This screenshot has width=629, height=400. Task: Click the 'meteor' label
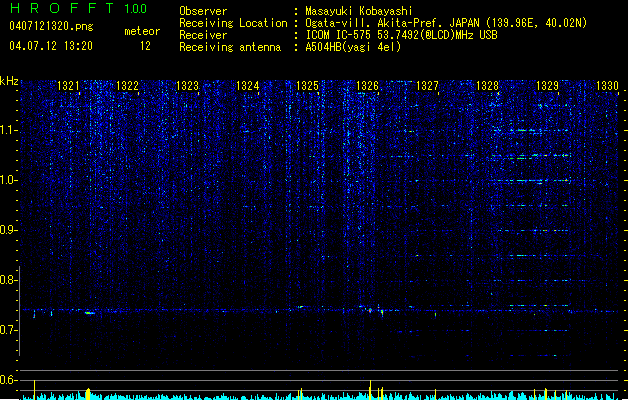pyautogui.click(x=142, y=31)
